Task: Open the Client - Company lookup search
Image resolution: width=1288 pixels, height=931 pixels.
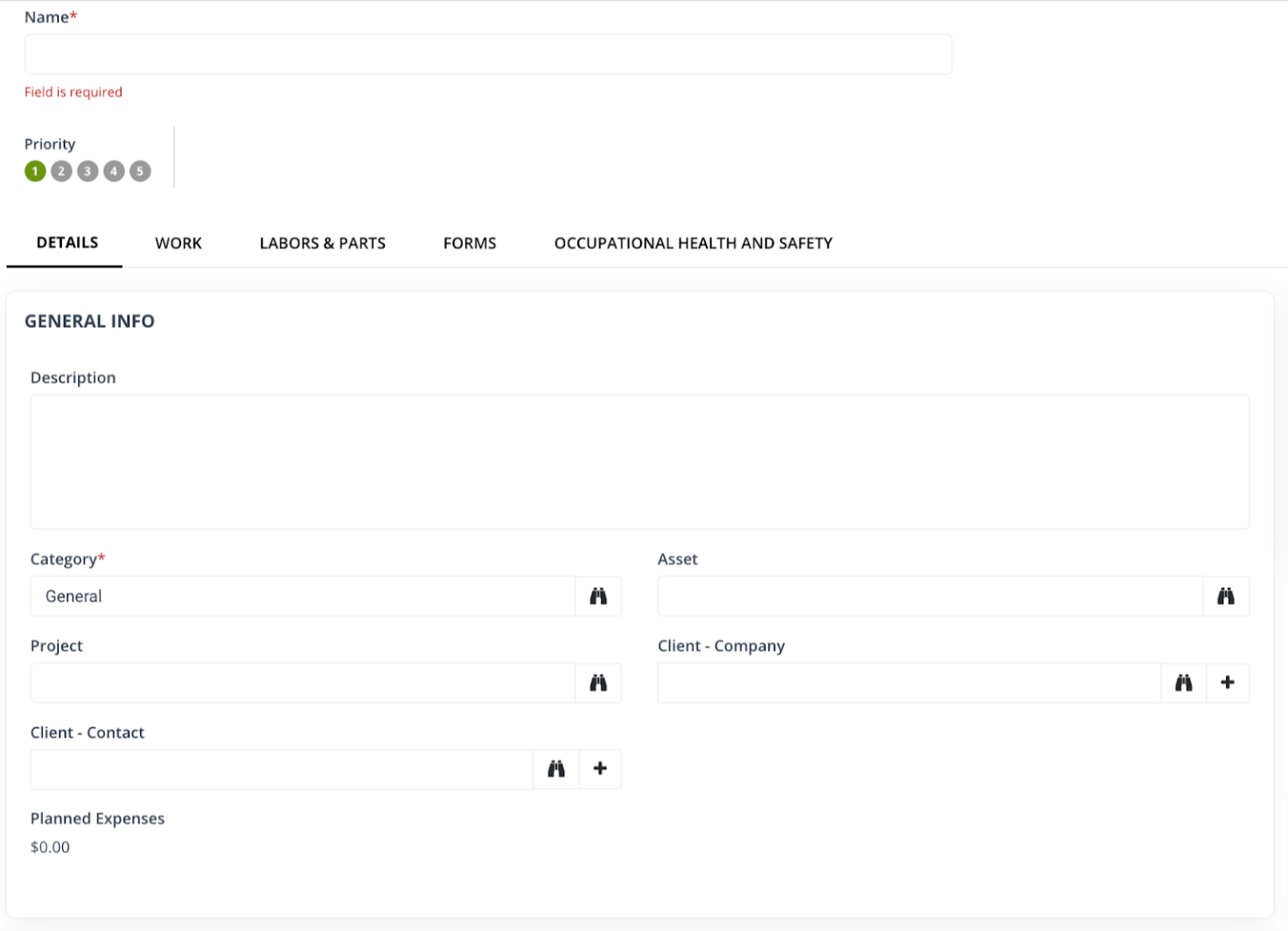Action: pos(1183,683)
